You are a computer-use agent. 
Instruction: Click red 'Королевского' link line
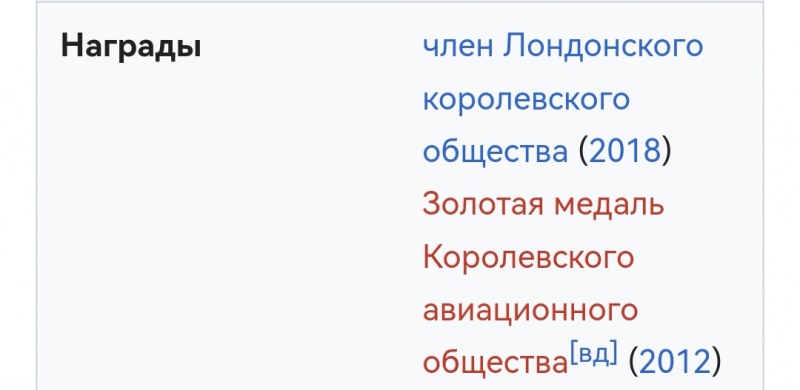pos(528,257)
